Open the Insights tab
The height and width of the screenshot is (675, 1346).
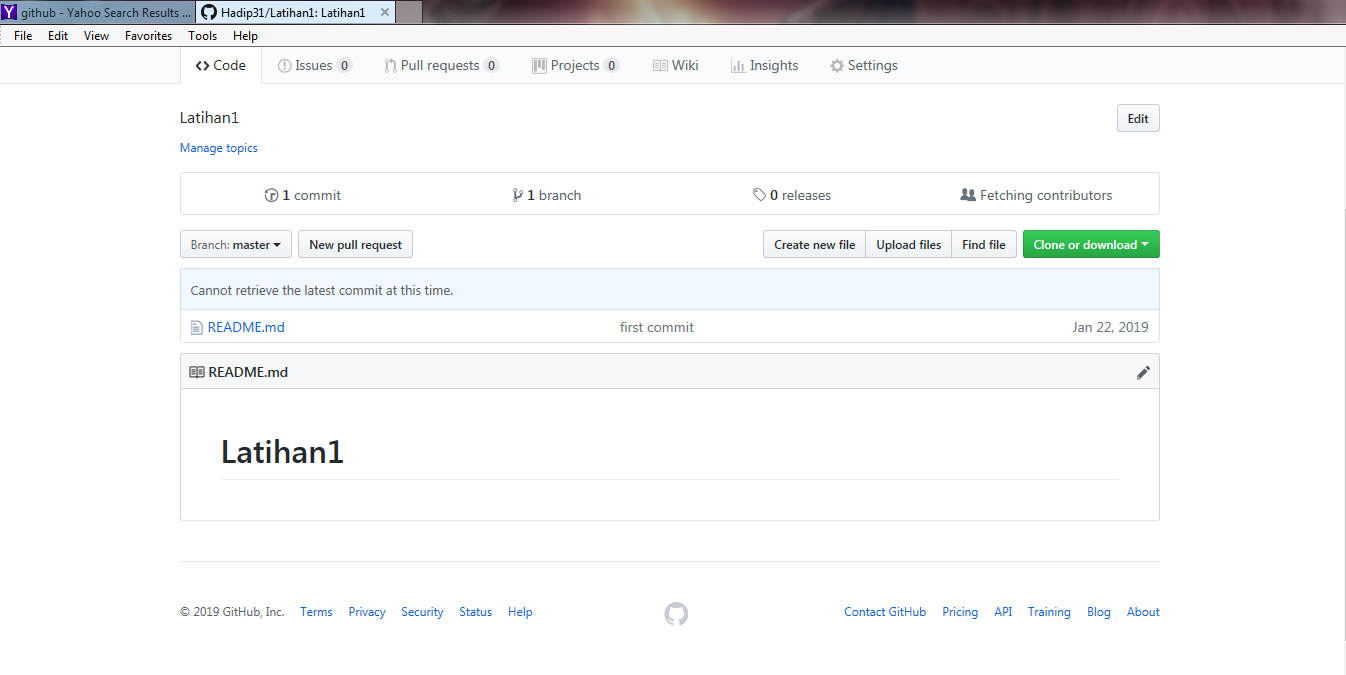(764, 65)
